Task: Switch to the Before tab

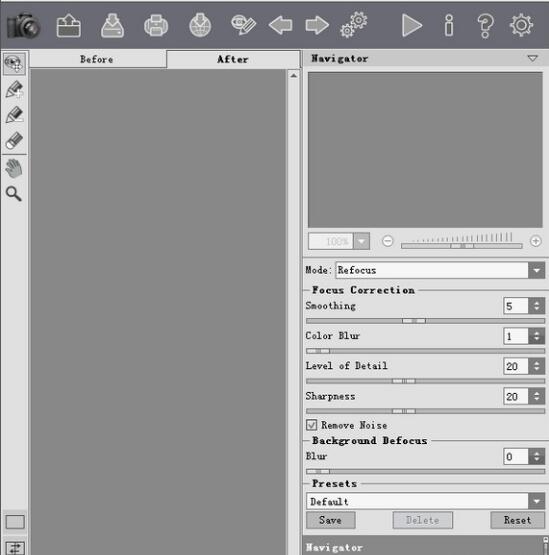Action: pyautogui.click(x=97, y=59)
